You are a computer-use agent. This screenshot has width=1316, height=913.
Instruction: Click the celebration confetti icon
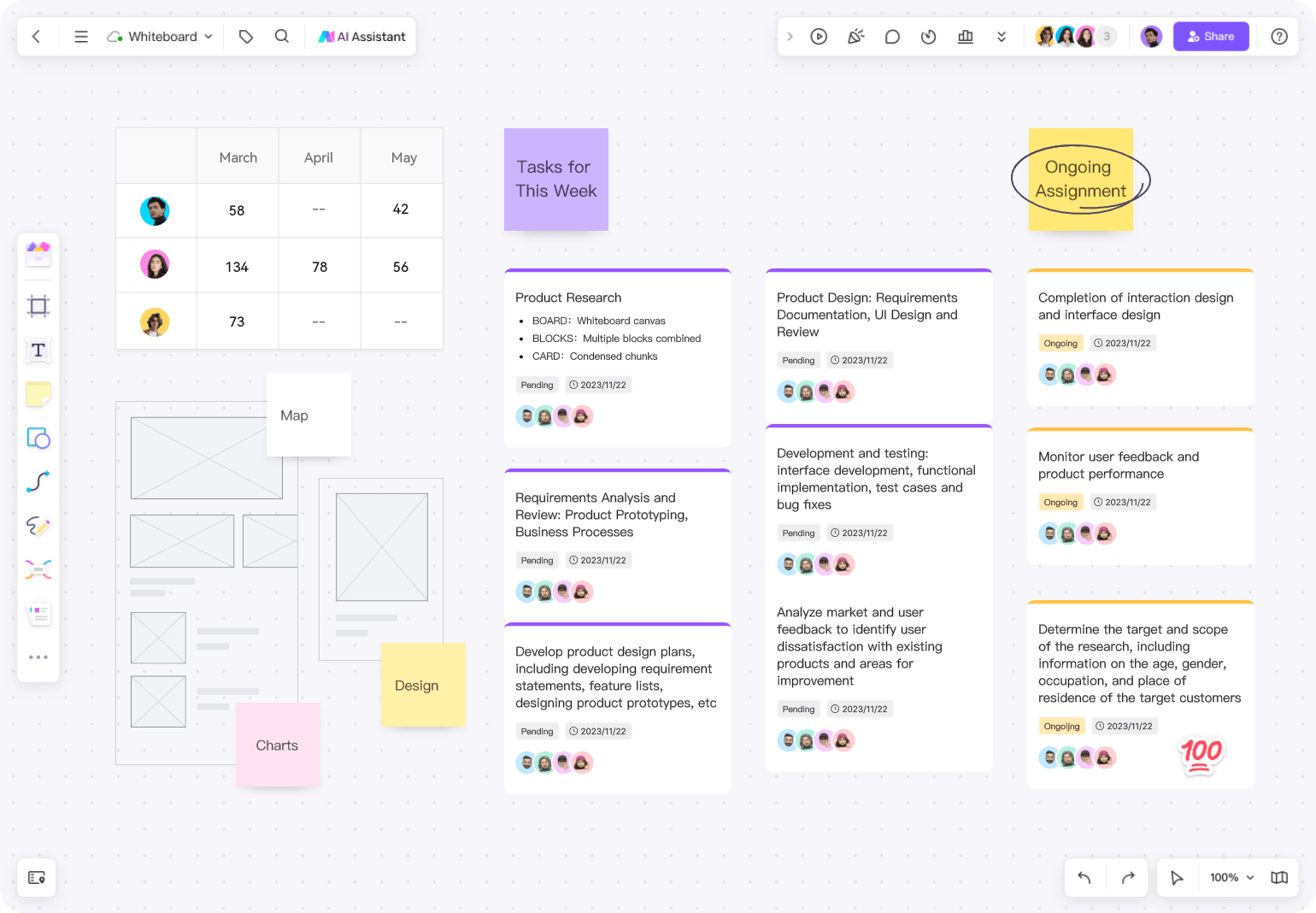855,37
